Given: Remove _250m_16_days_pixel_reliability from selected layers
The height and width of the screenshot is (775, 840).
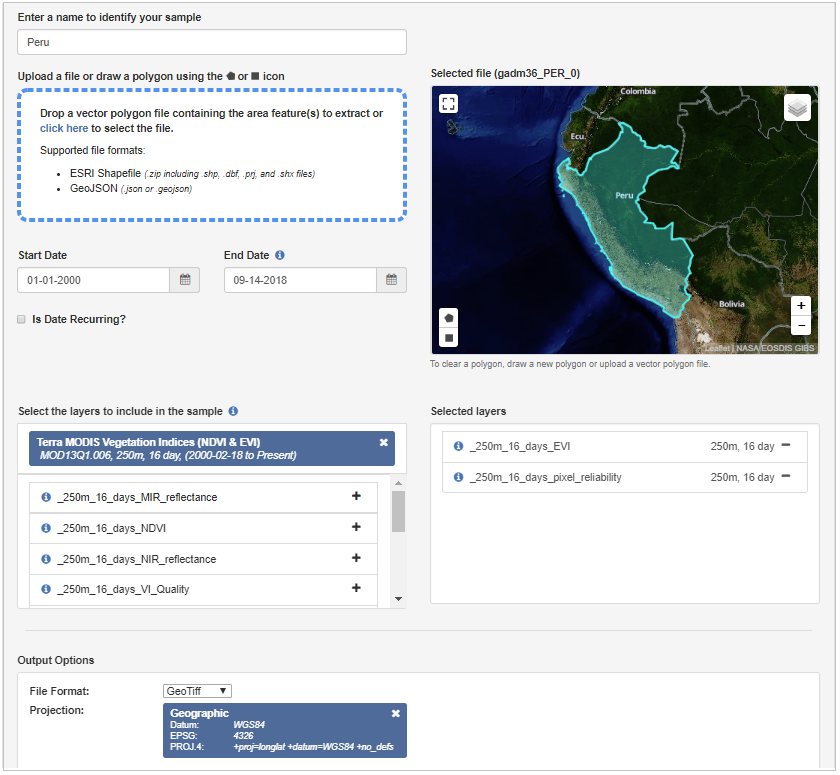Looking at the screenshot, I should (785, 477).
